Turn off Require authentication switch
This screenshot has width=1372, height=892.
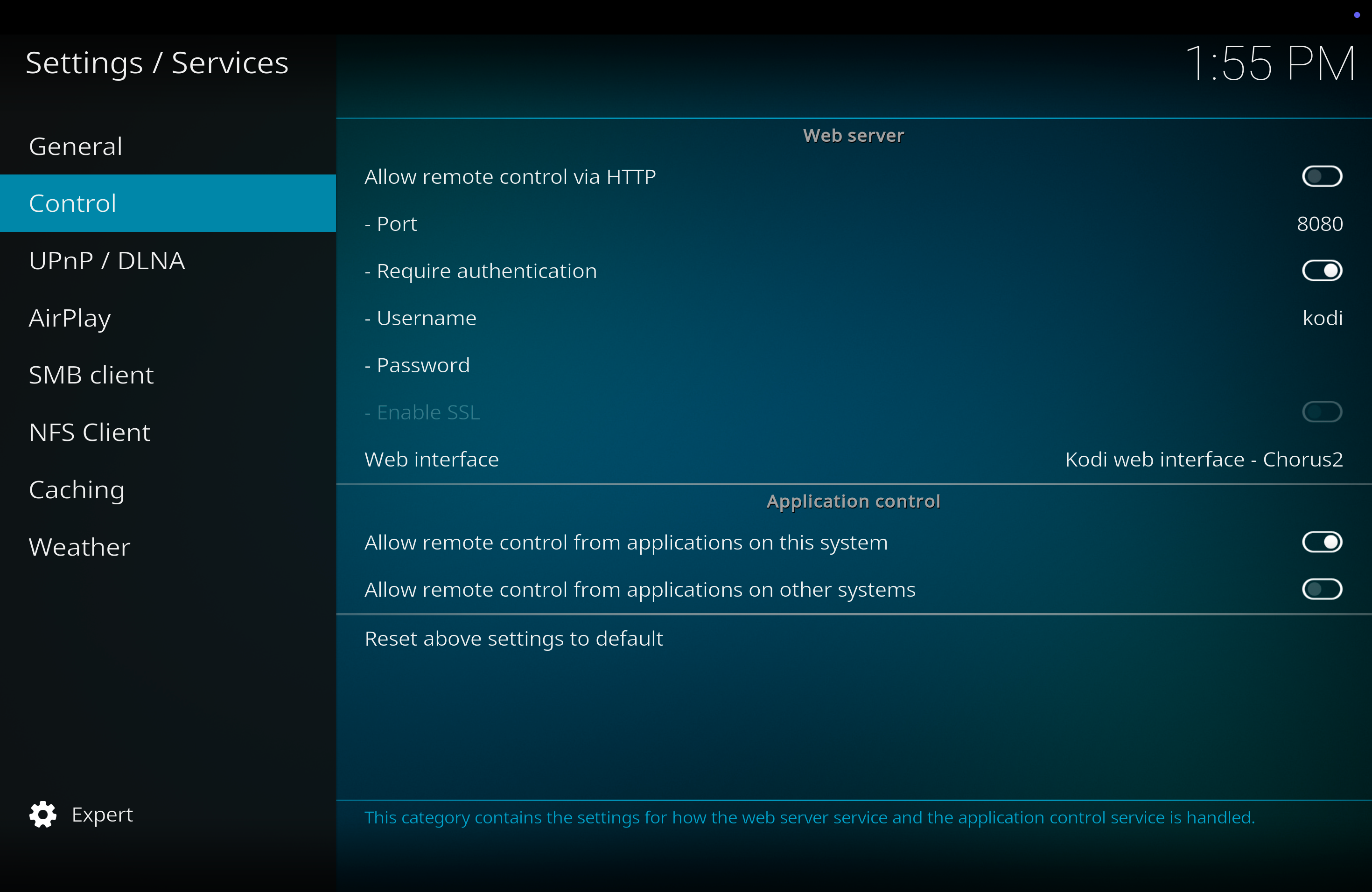(1322, 270)
